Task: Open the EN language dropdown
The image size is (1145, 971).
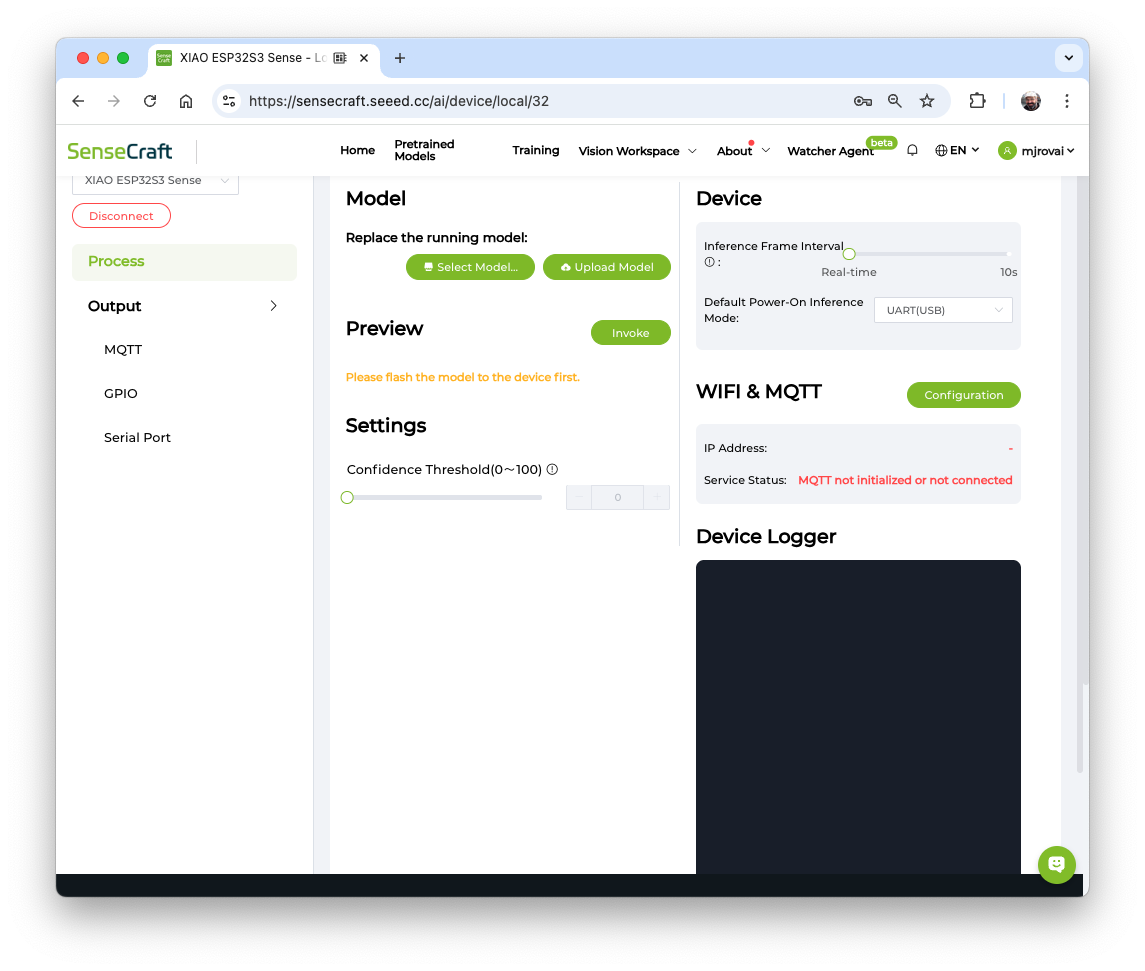Action: pyautogui.click(x=957, y=151)
